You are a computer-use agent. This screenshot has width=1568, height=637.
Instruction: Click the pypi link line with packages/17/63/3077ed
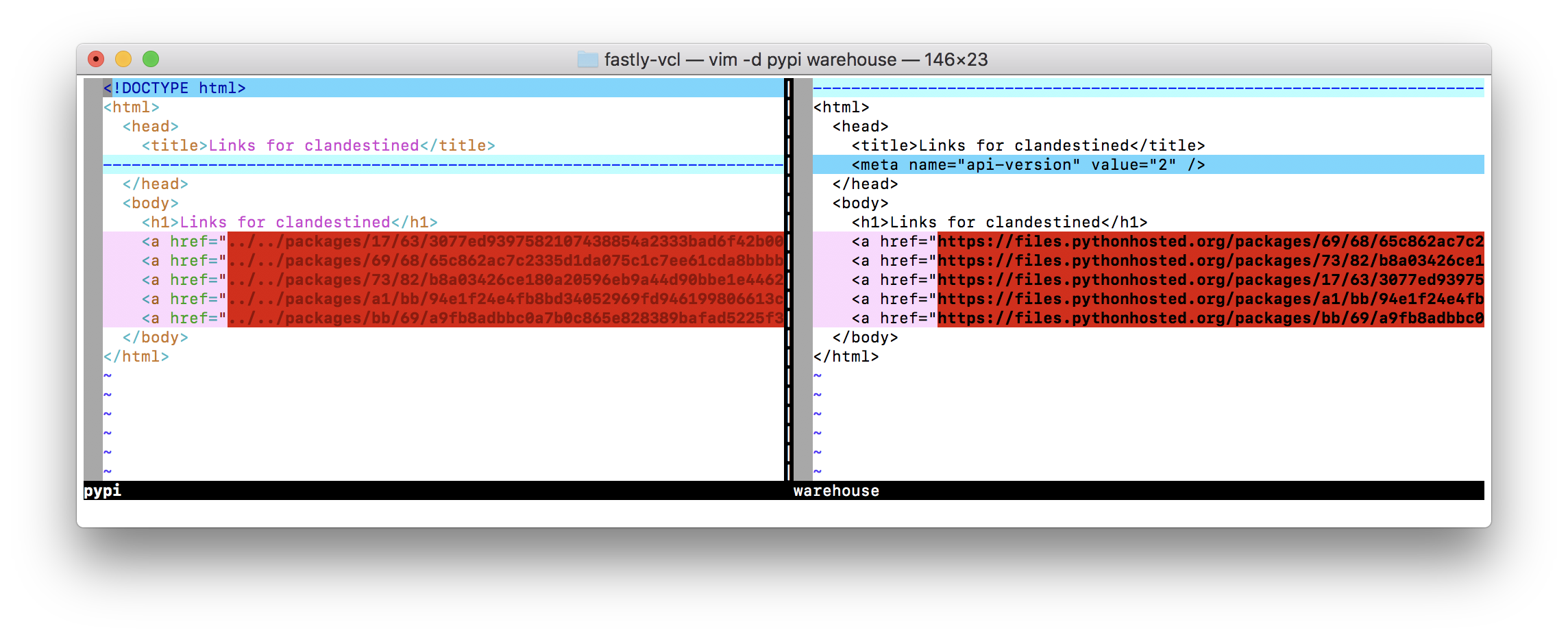pos(443,241)
